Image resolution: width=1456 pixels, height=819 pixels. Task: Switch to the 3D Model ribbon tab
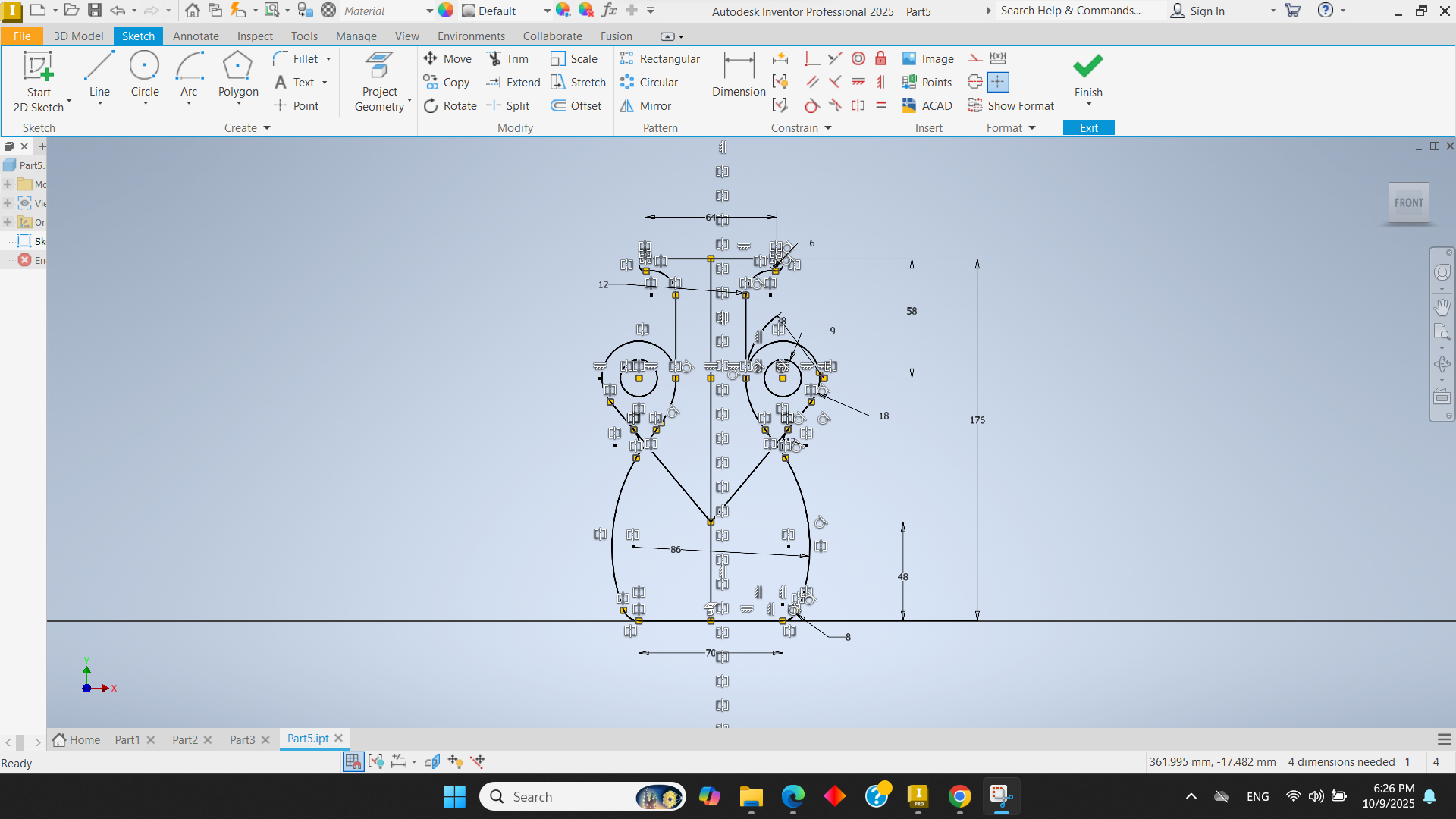[78, 36]
